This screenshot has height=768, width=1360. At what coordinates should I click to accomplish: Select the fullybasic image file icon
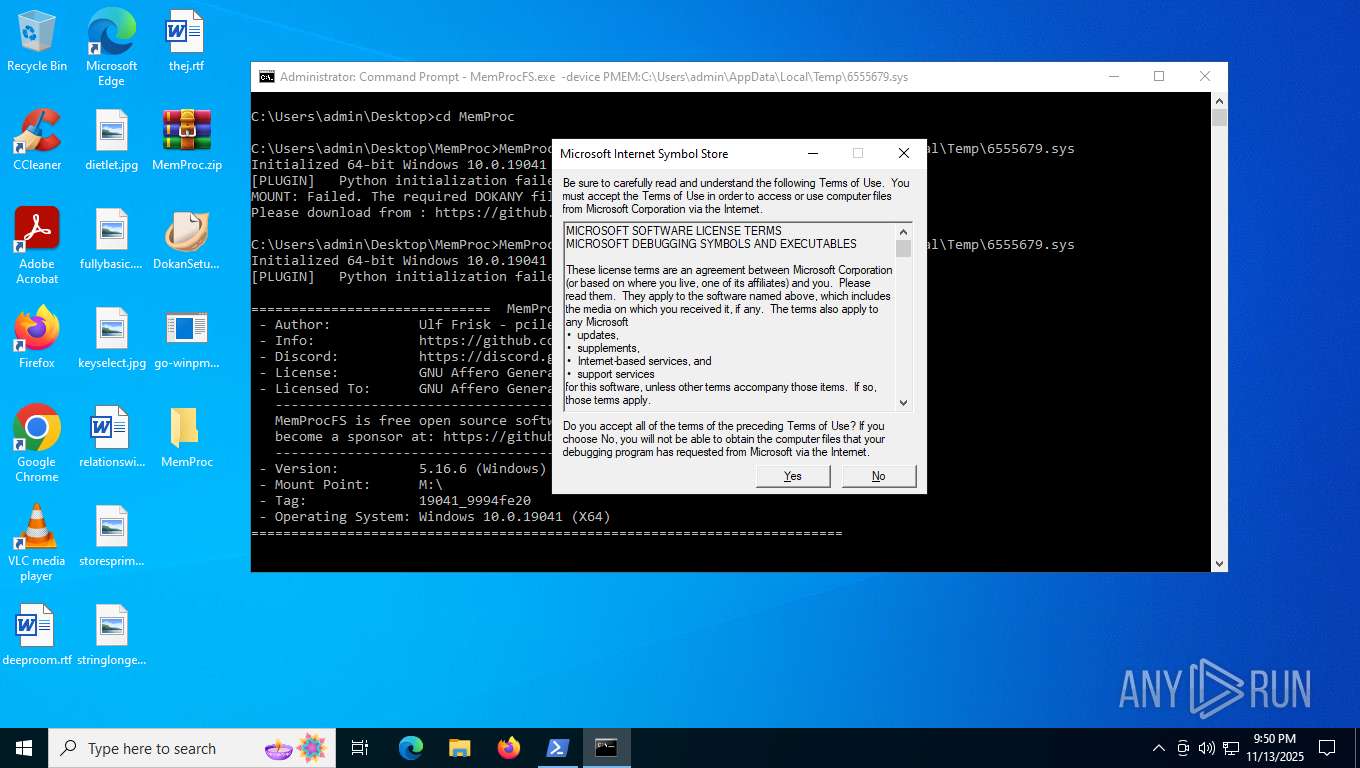[111, 240]
